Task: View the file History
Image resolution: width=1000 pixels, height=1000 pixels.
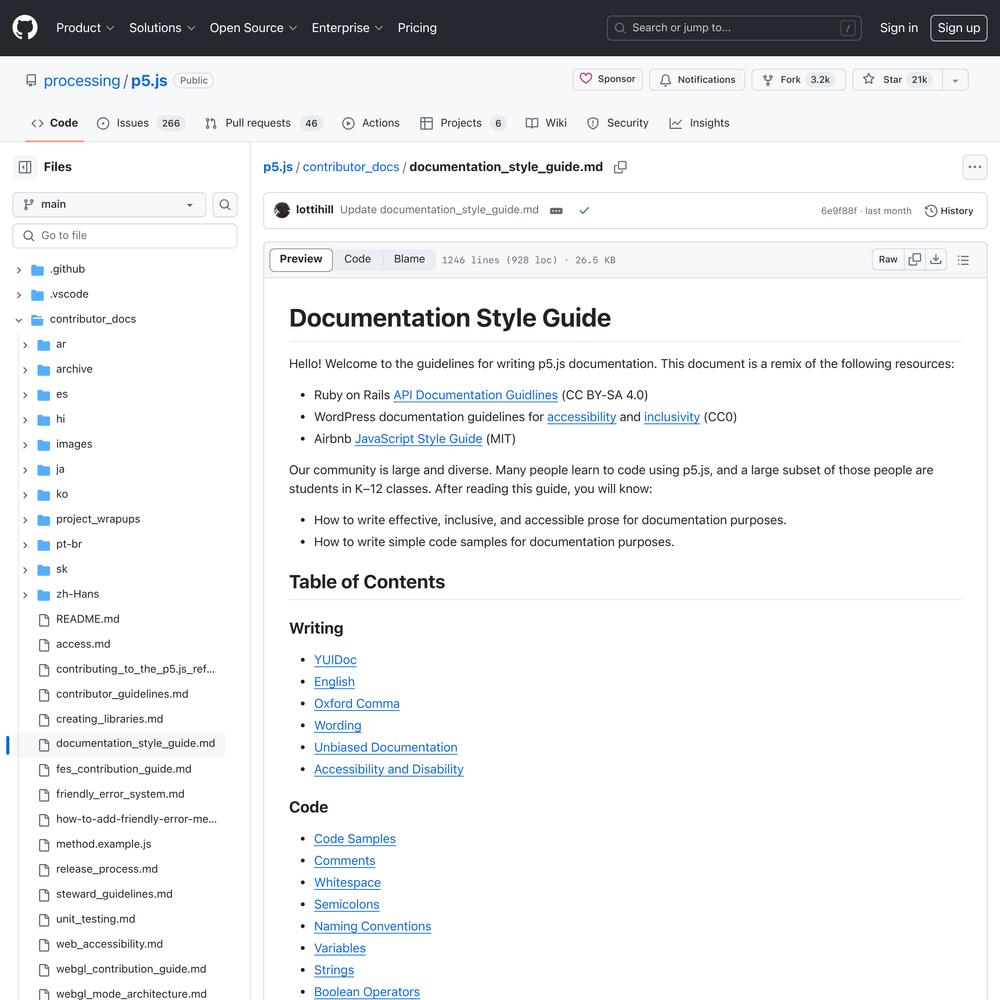Action: [949, 211]
